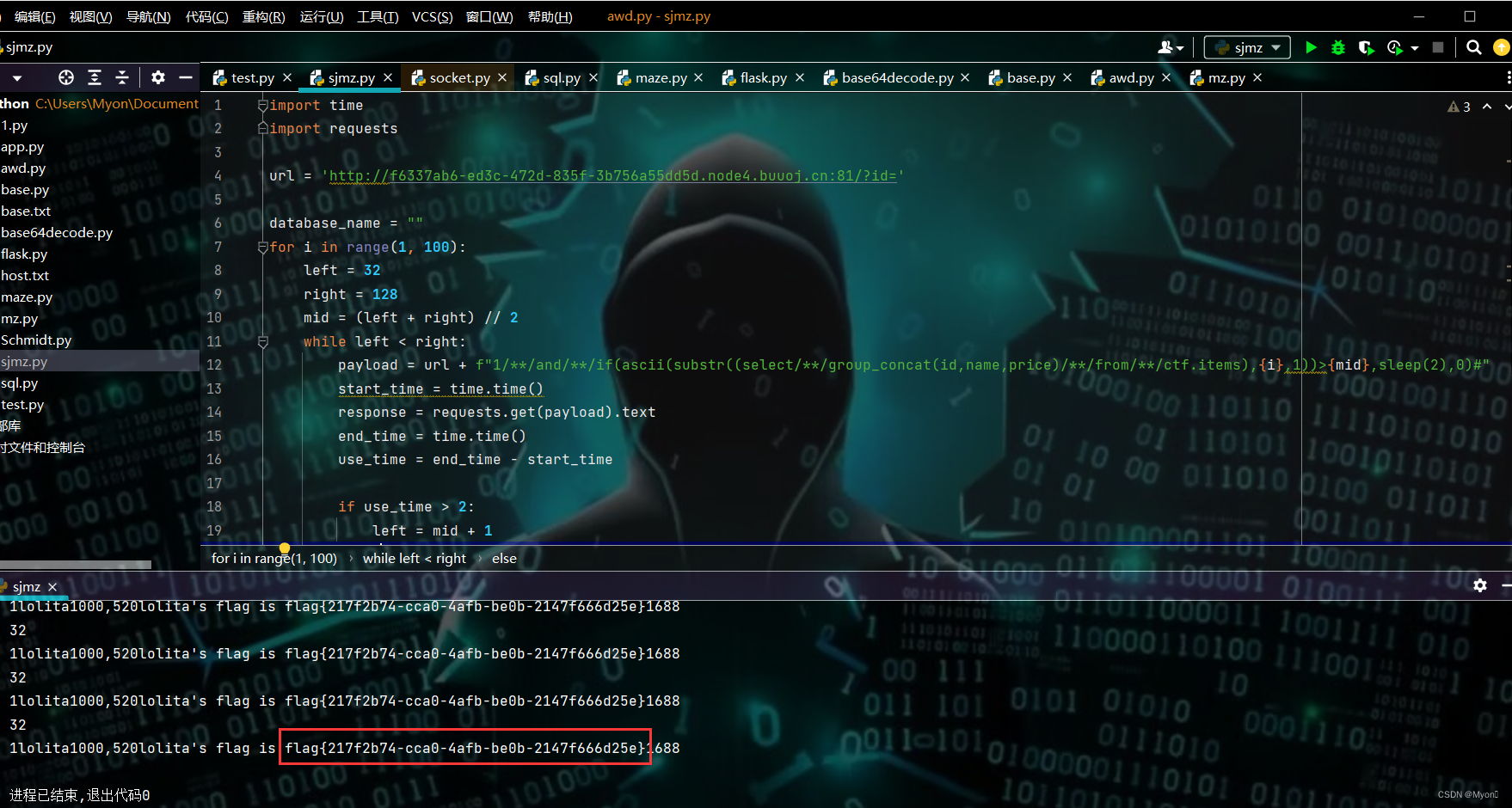
Task: Run the sjmz script with green play icon
Action: pos(1310,47)
